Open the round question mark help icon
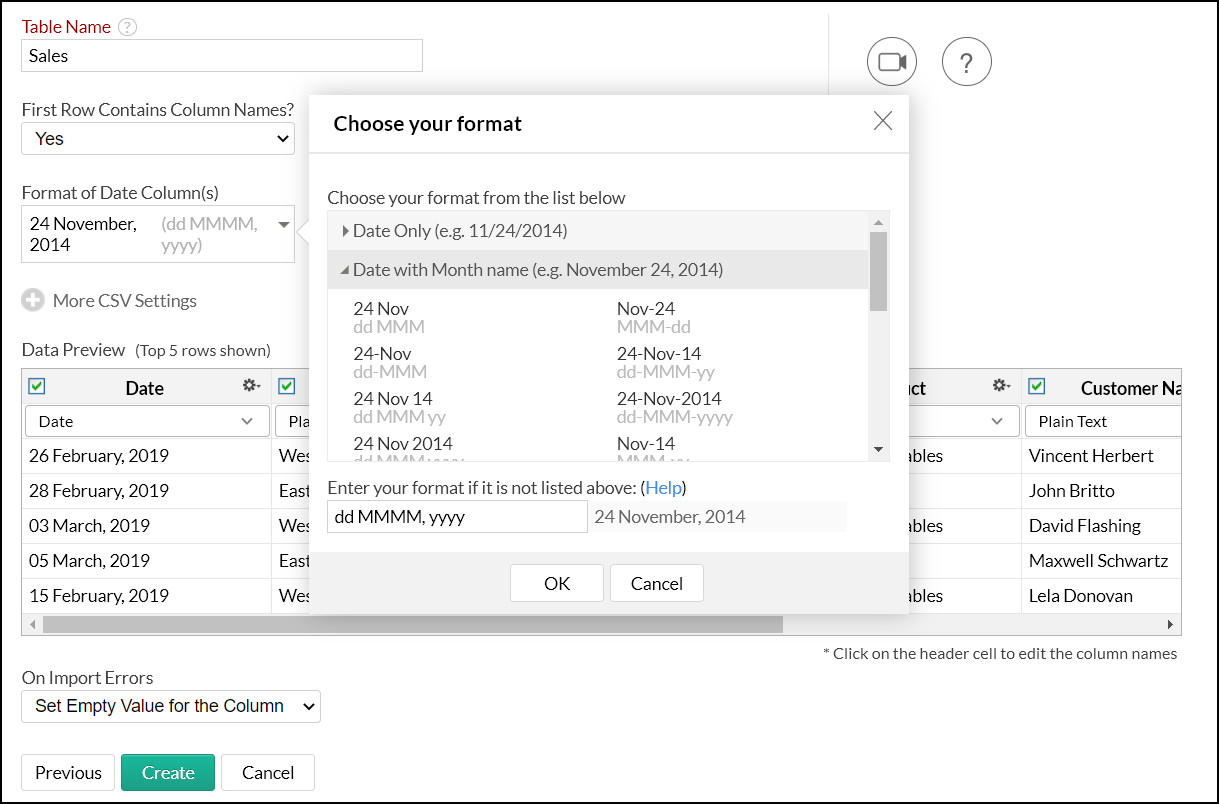 pyautogui.click(x=966, y=62)
